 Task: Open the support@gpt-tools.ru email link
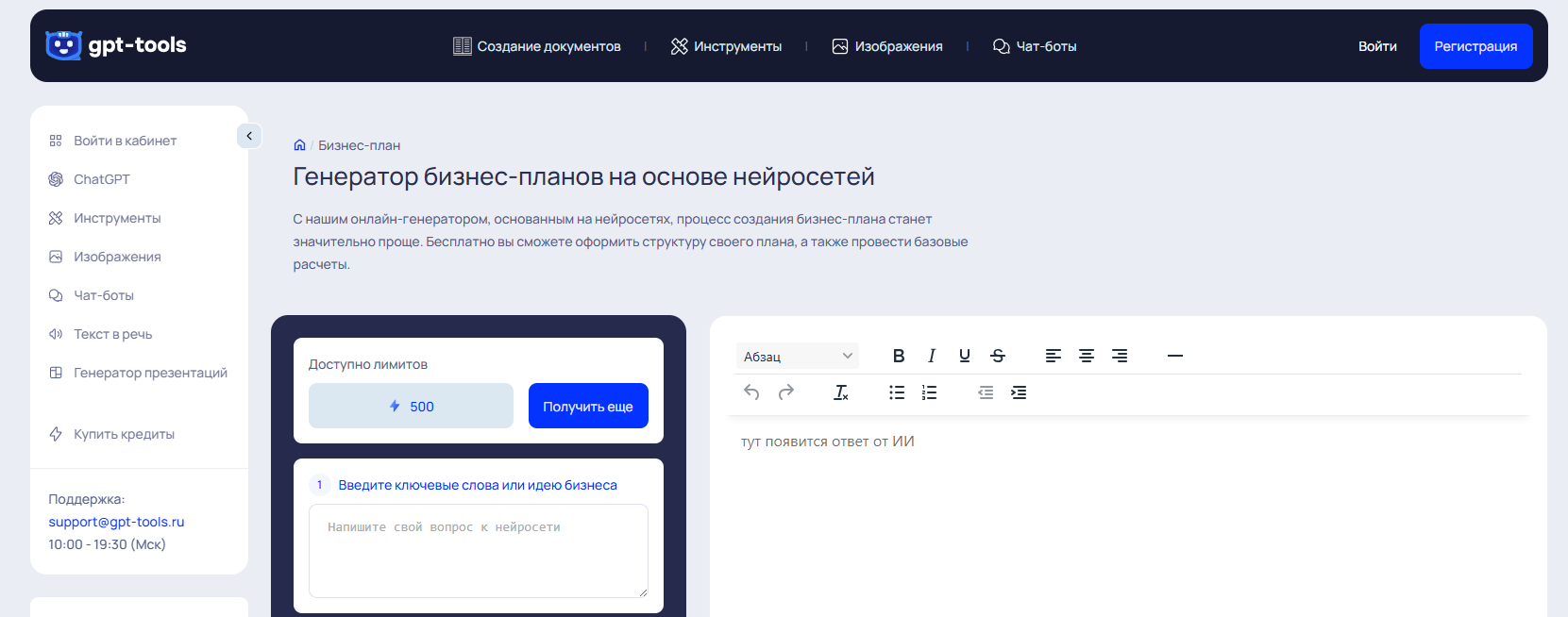pos(116,522)
